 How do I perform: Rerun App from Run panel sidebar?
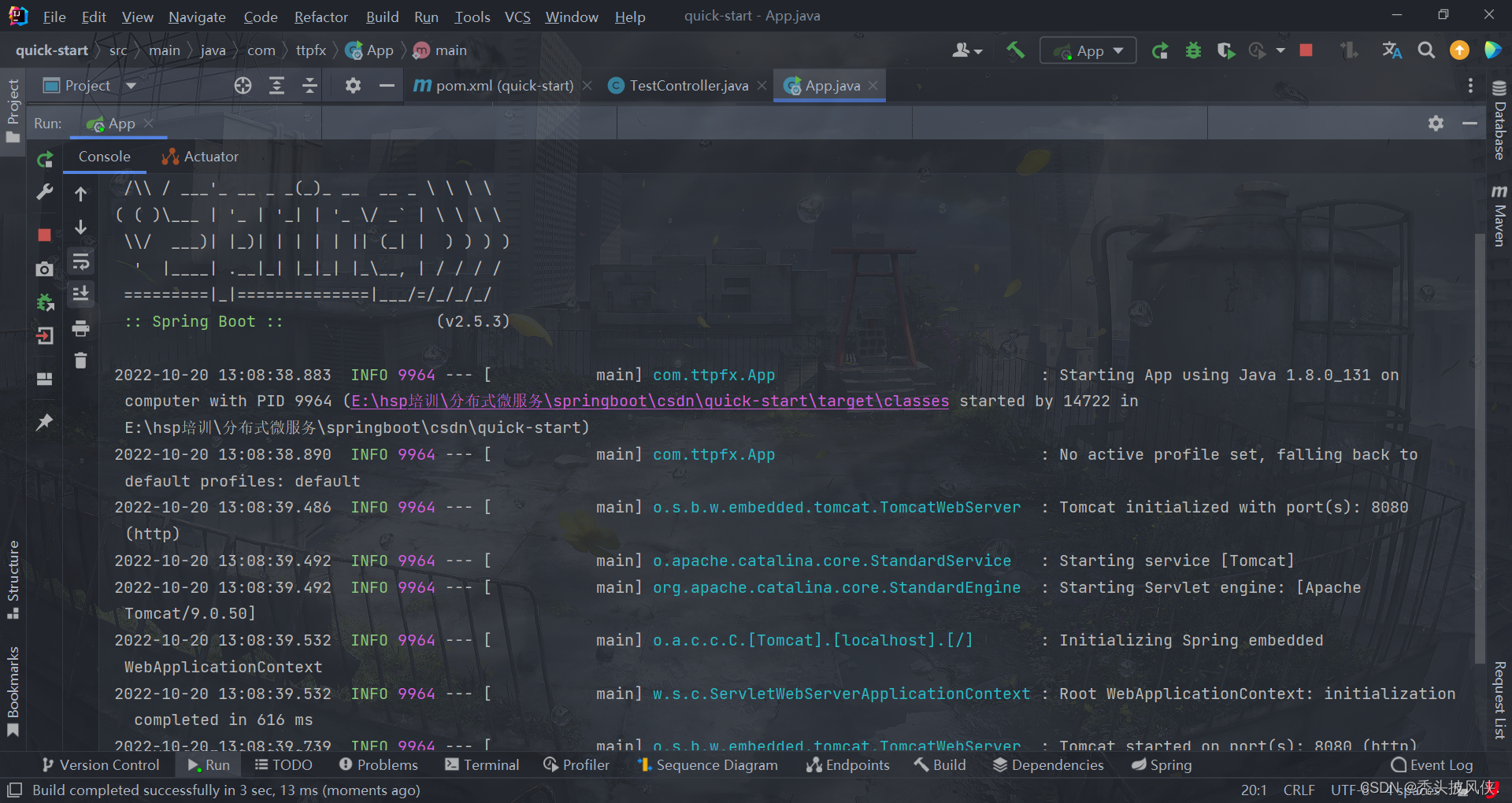45,160
